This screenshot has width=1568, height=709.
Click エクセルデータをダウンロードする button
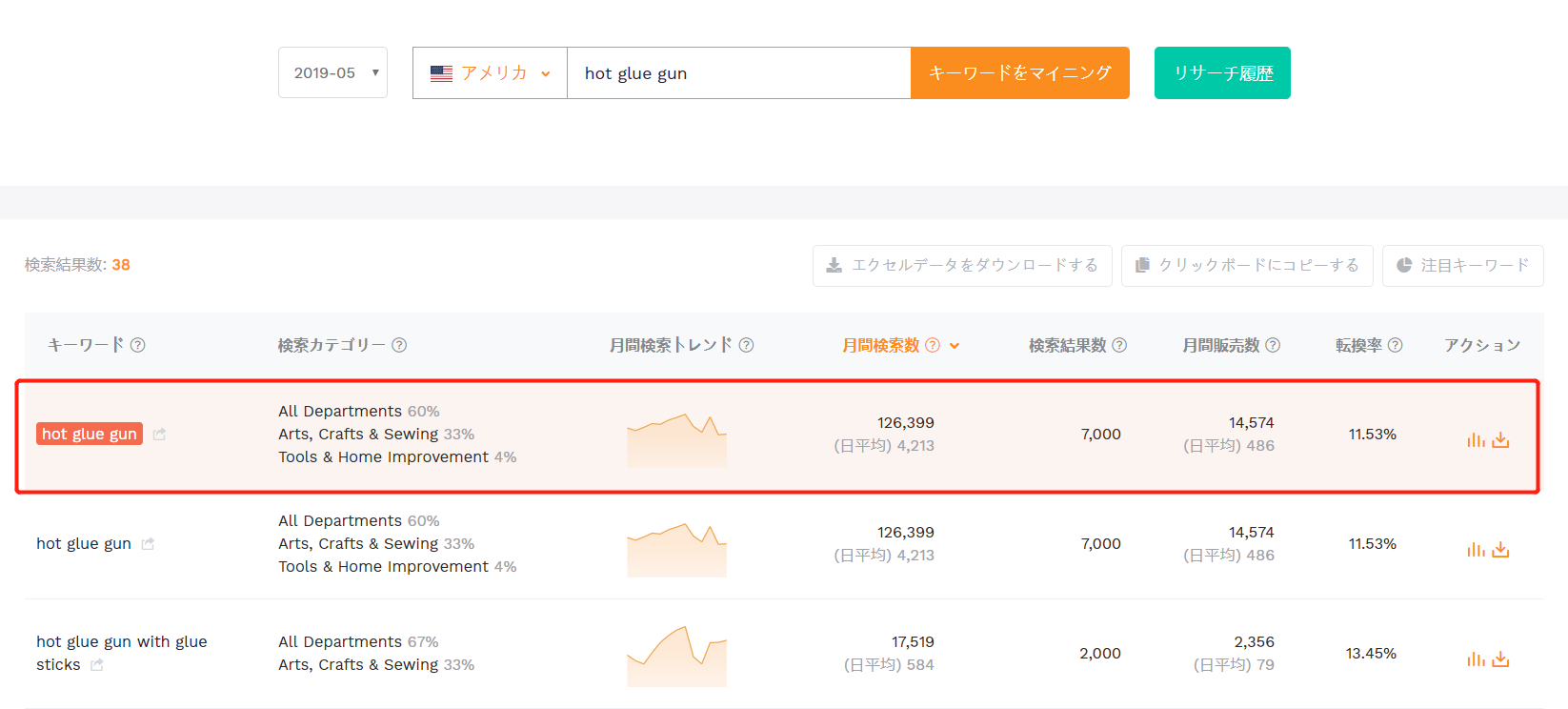[962, 265]
